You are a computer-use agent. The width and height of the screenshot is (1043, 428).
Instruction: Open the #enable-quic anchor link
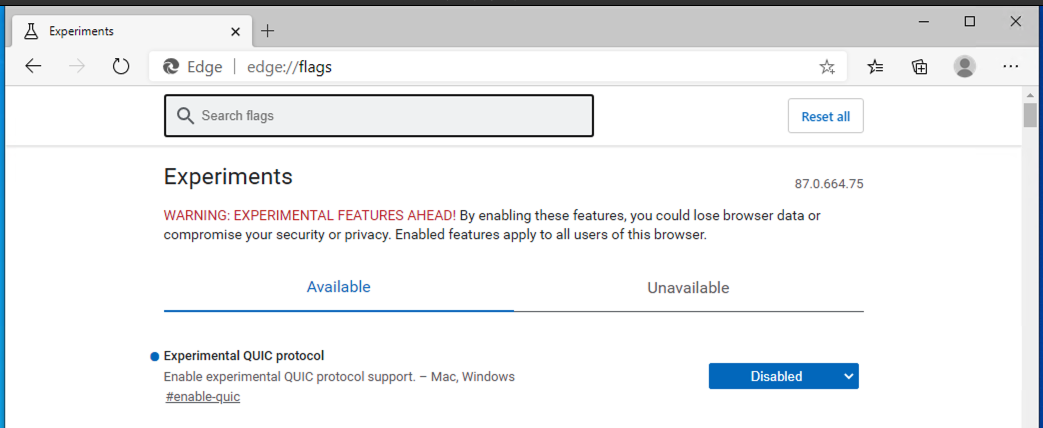tap(203, 397)
